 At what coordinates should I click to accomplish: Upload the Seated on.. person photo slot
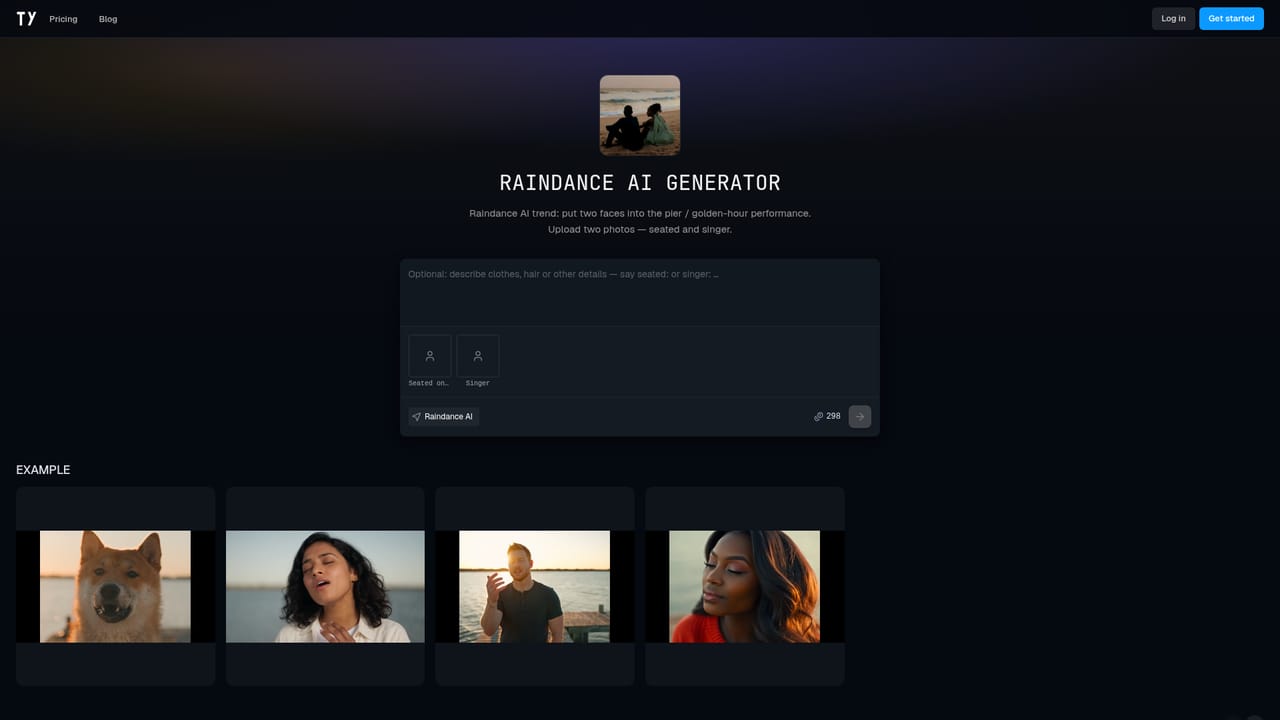point(429,356)
